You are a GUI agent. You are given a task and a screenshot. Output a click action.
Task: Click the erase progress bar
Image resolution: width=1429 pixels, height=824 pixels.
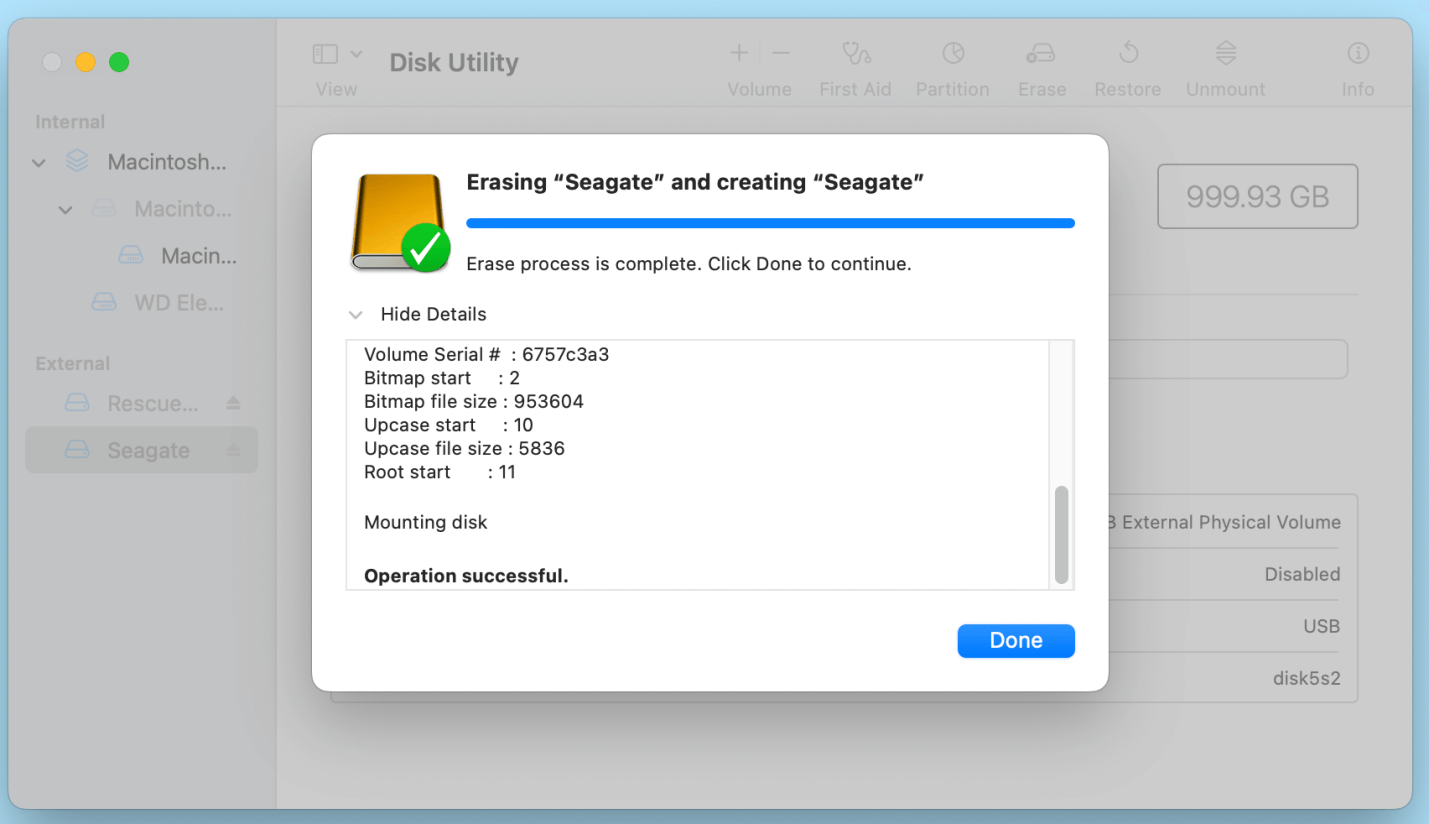770,223
